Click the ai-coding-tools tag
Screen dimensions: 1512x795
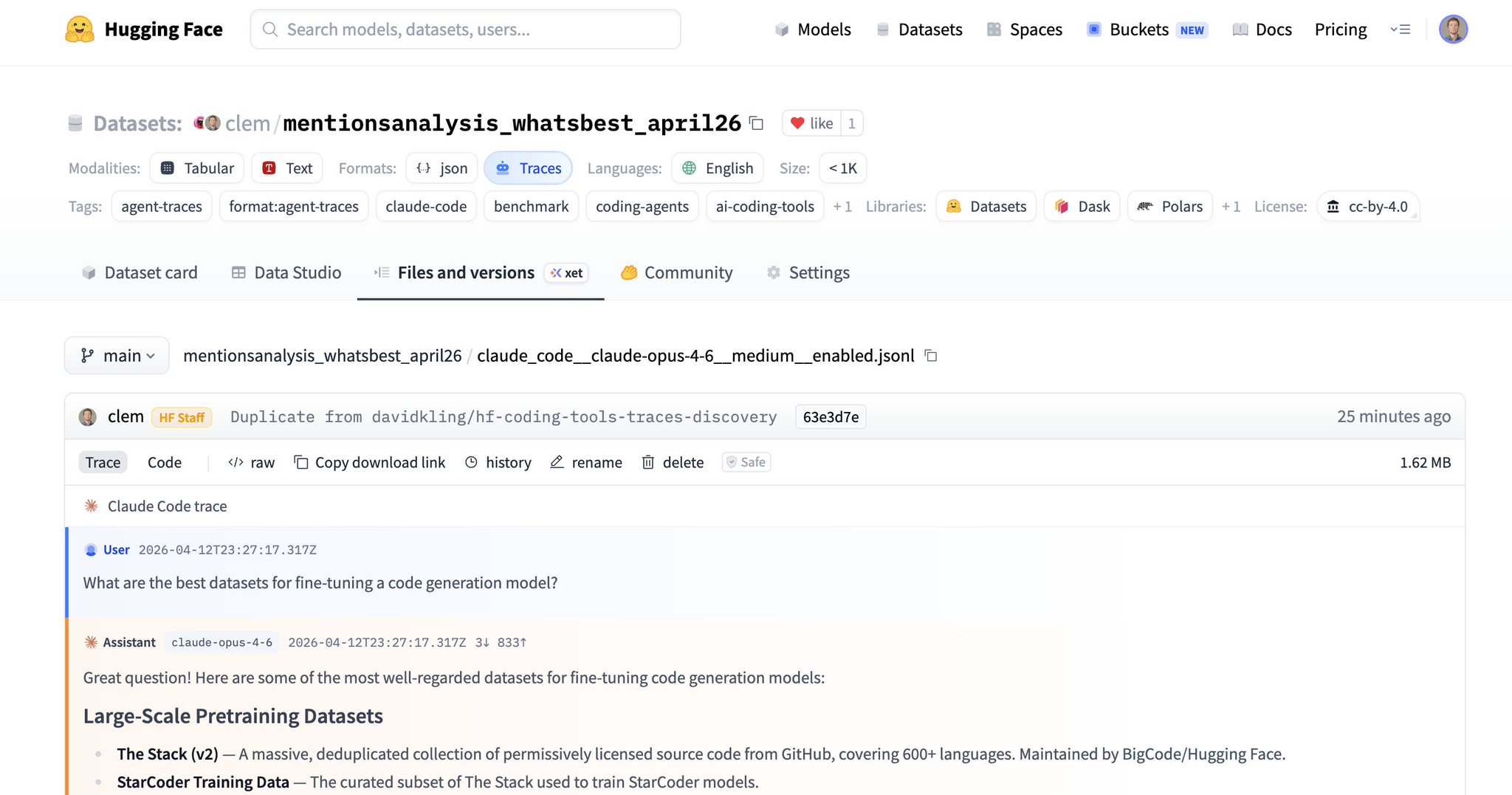(765, 207)
